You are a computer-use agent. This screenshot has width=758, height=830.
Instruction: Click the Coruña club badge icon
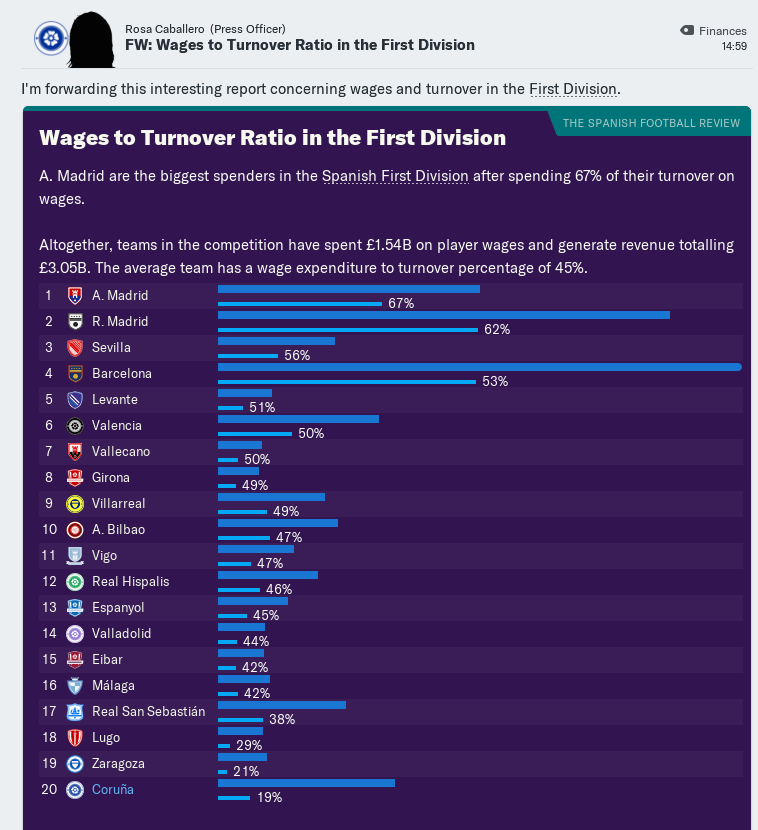(74, 790)
